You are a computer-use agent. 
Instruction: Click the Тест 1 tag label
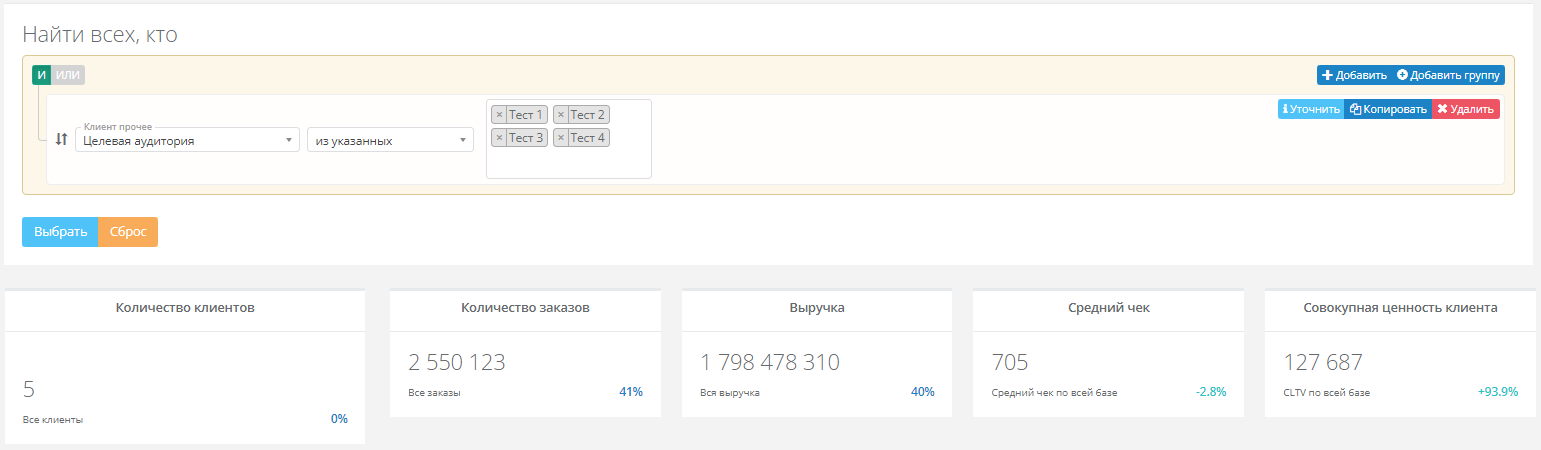(x=526, y=115)
